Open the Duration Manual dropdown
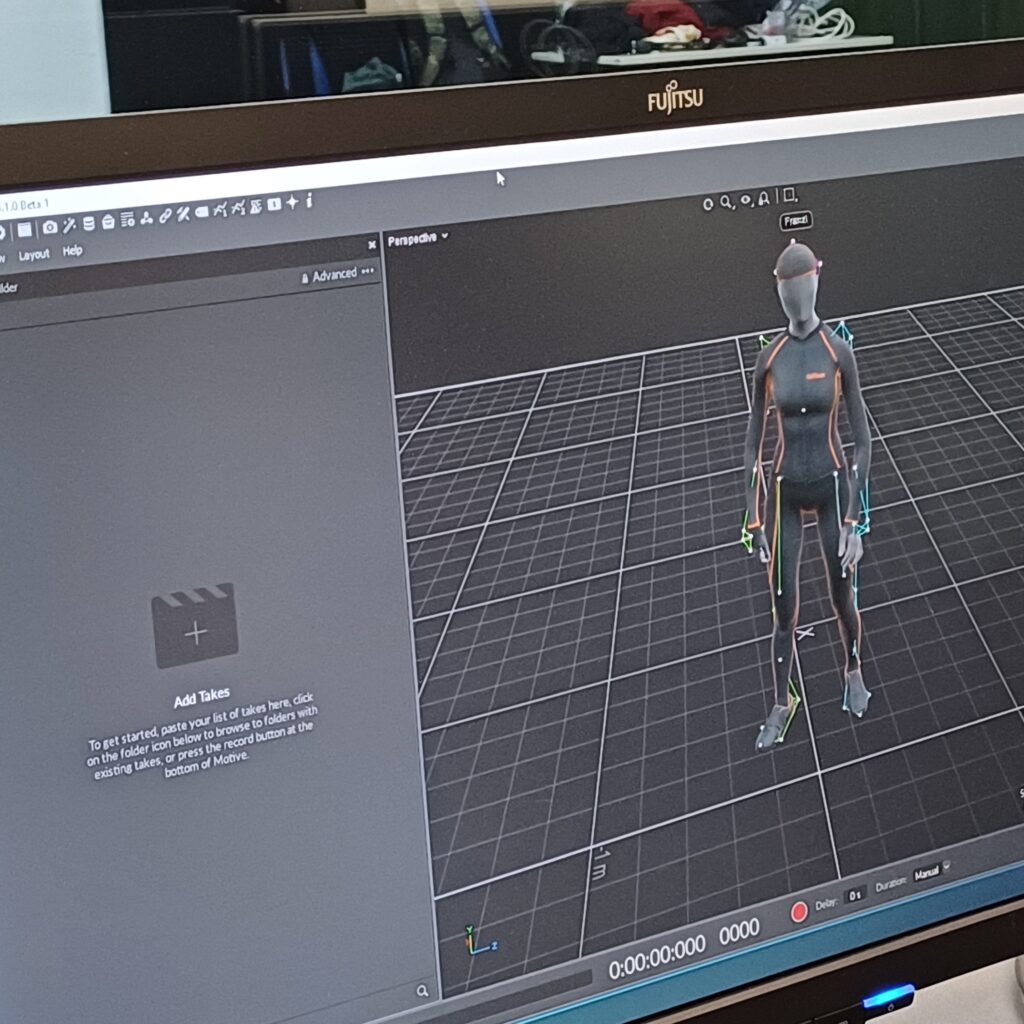This screenshot has width=1024, height=1024. 931,871
